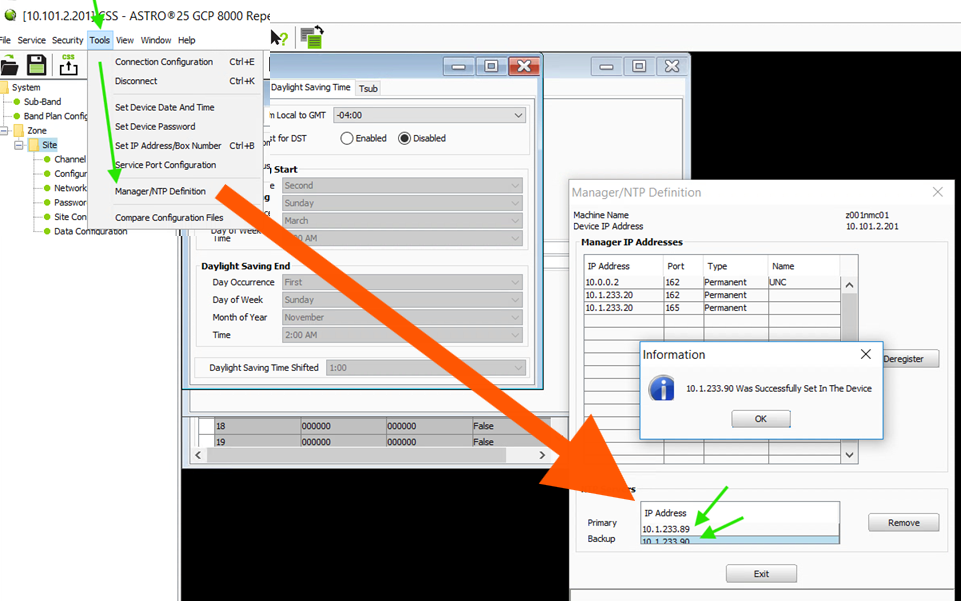Open the DST End November month dropdown
This screenshot has height=601, width=961.
(x=402, y=317)
